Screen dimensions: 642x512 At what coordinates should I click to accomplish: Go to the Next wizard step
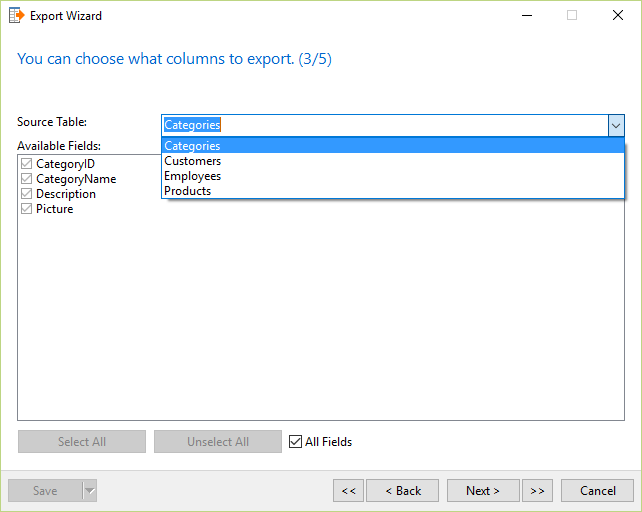pos(483,490)
